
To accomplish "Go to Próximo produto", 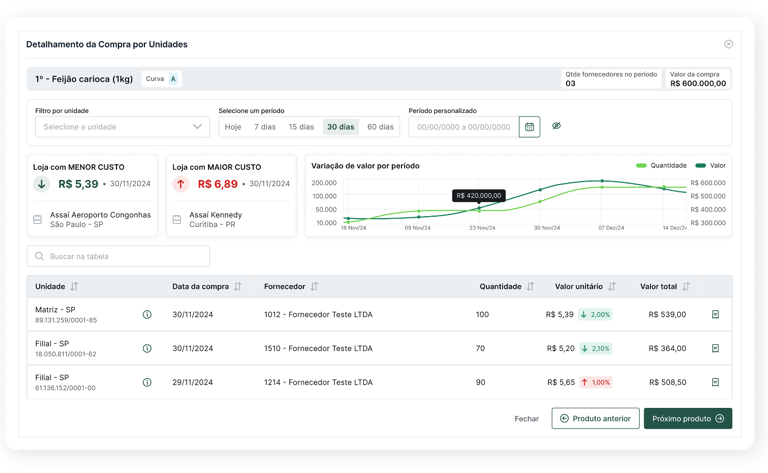I will (688, 418).
